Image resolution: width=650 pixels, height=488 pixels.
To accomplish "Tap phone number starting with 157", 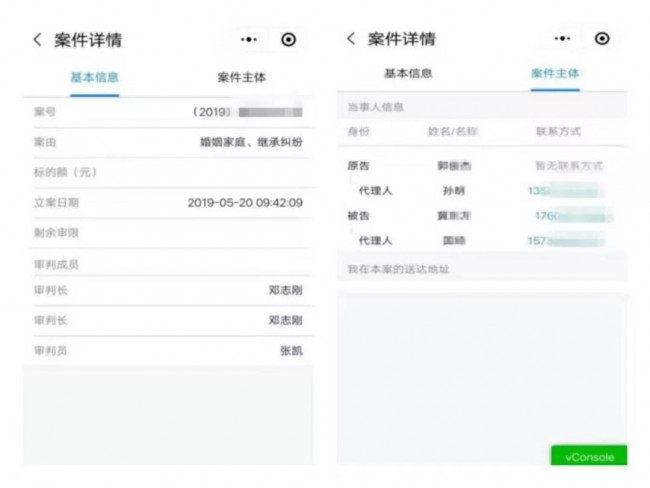I will pos(565,241).
